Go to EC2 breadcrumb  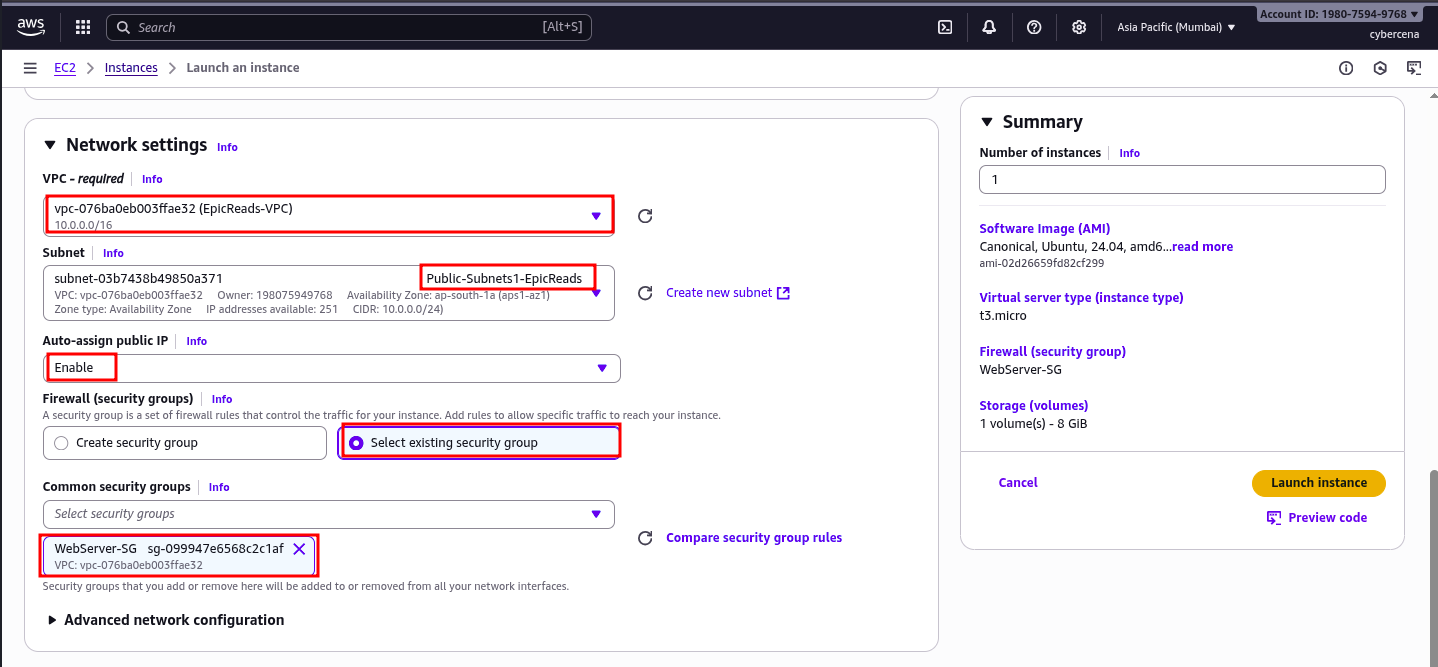tap(65, 68)
